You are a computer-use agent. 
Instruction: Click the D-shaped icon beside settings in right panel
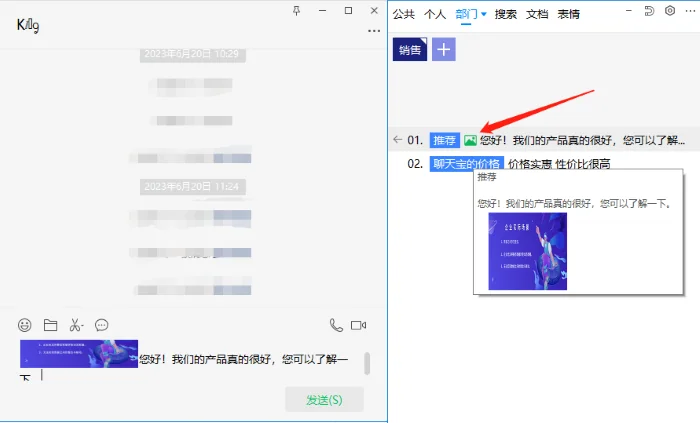click(x=649, y=11)
